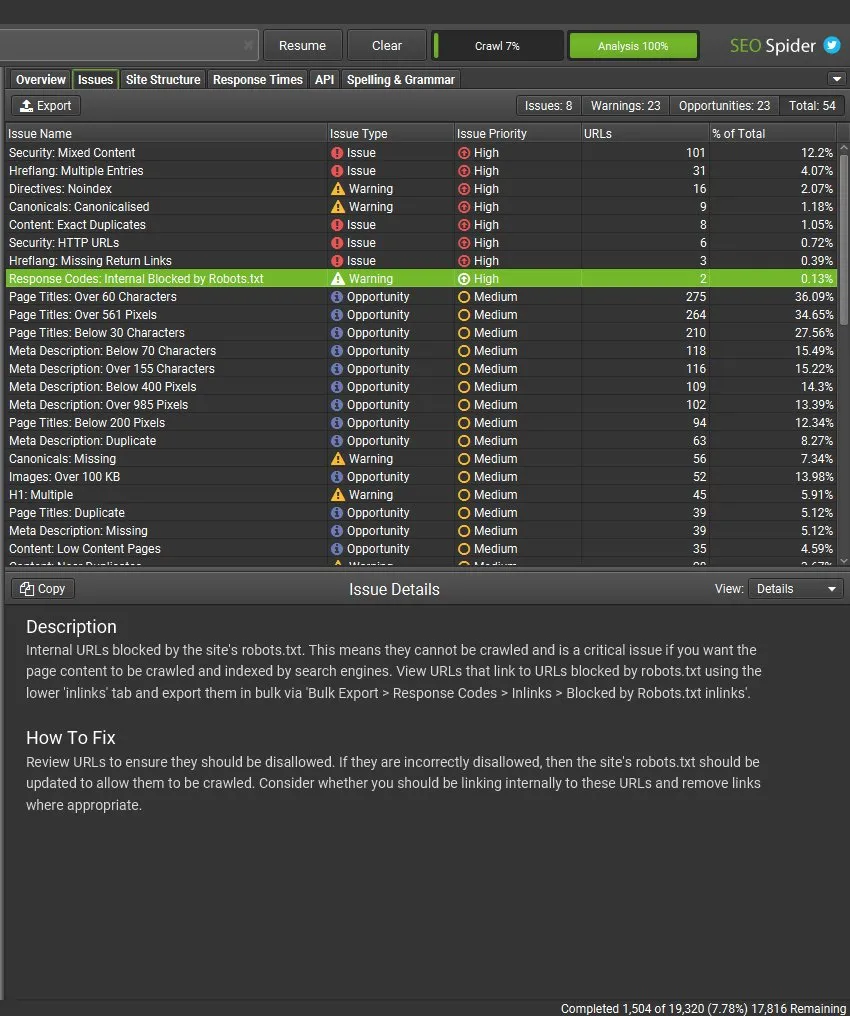Open the View Details dropdown

pos(796,589)
